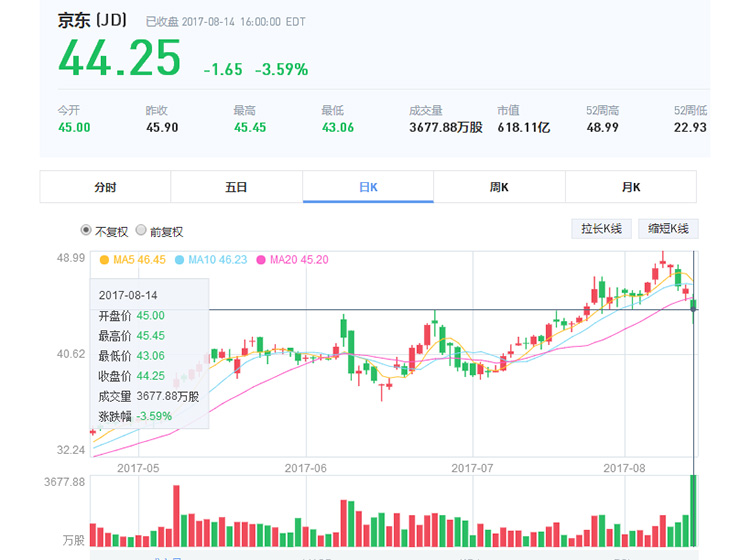Image resolution: width=750 pixels, height=560 pixels.
Task: Click the 京东 (JD) stock title
Action: coord(92,21)
